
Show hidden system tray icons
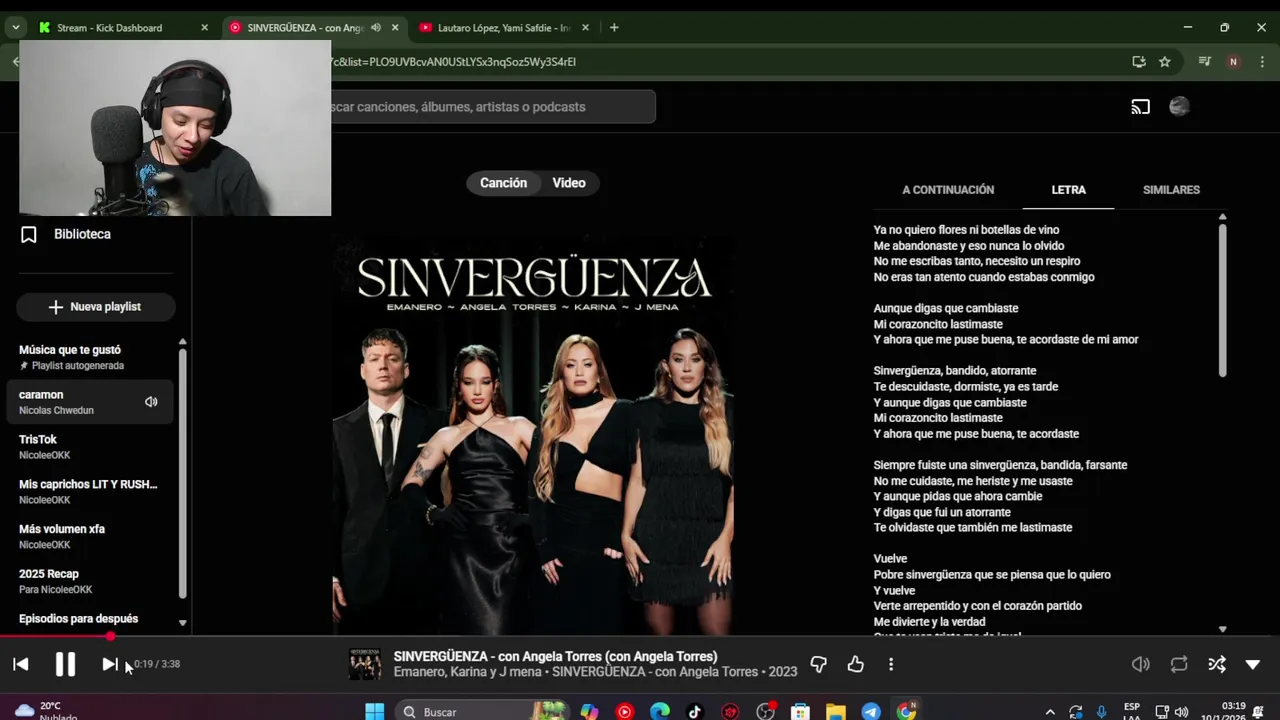(x=1050, y=712)
